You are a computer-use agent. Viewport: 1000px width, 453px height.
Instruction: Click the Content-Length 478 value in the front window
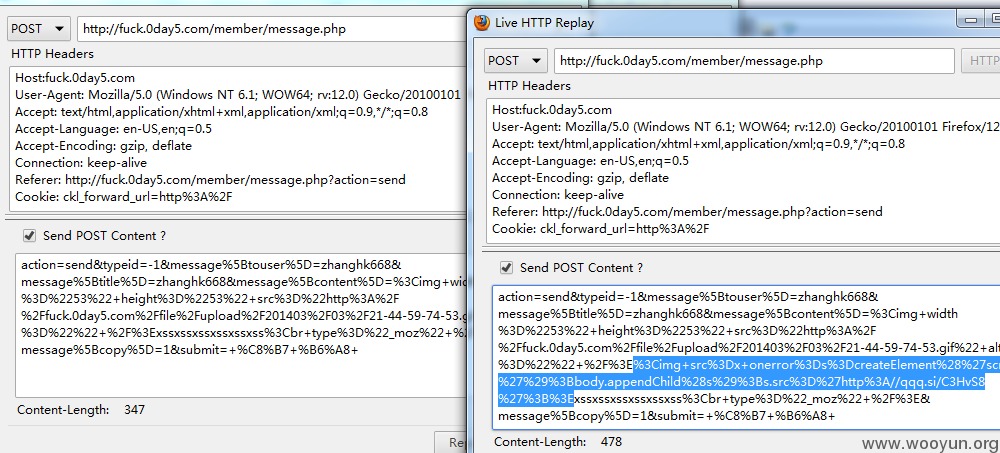611,442
